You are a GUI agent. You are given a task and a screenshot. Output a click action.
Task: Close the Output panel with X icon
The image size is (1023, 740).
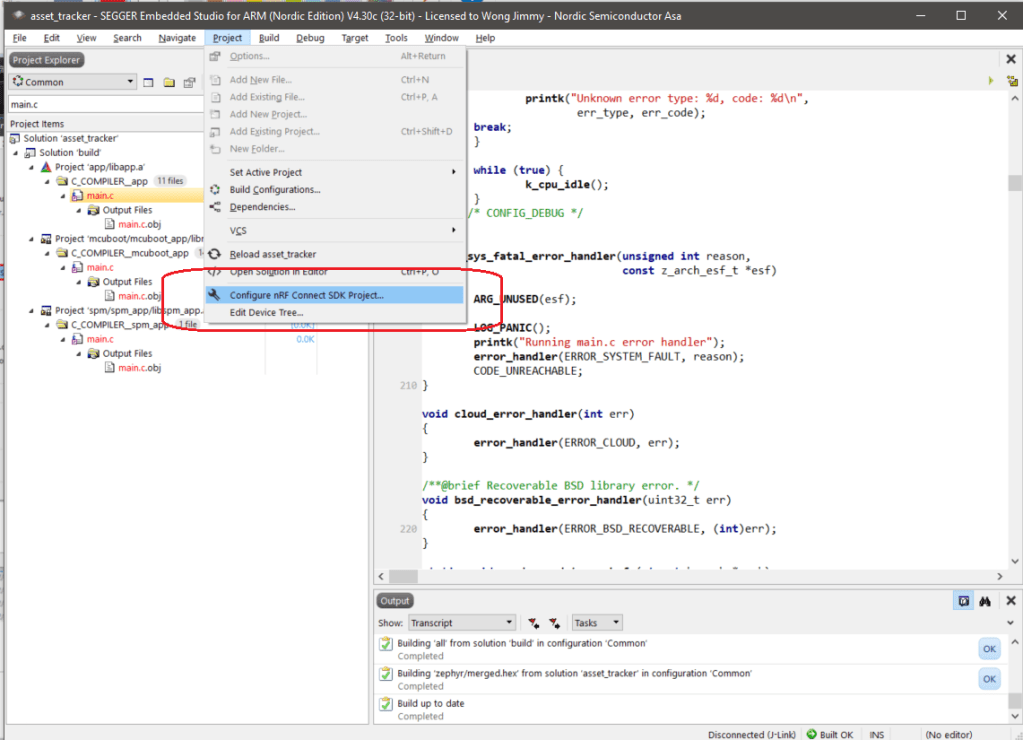click(1010, 601)
